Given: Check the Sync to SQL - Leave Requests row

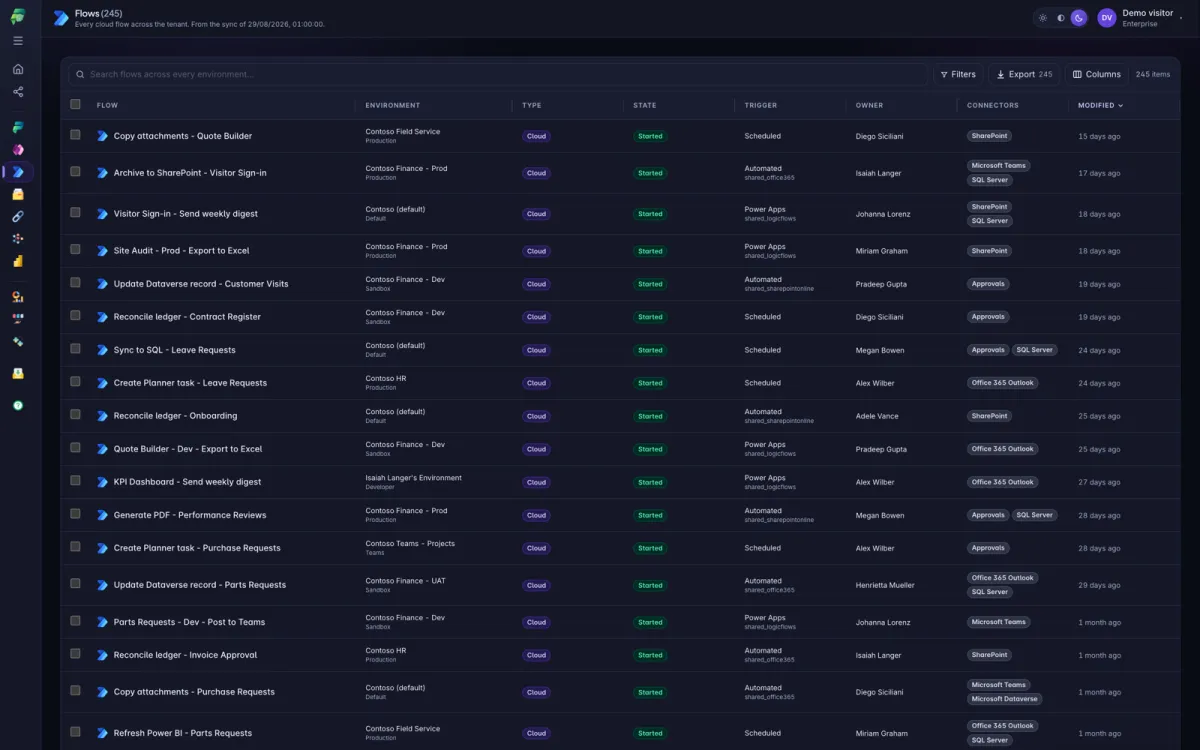Looking at the screenshot, I should tap(75, 348).
